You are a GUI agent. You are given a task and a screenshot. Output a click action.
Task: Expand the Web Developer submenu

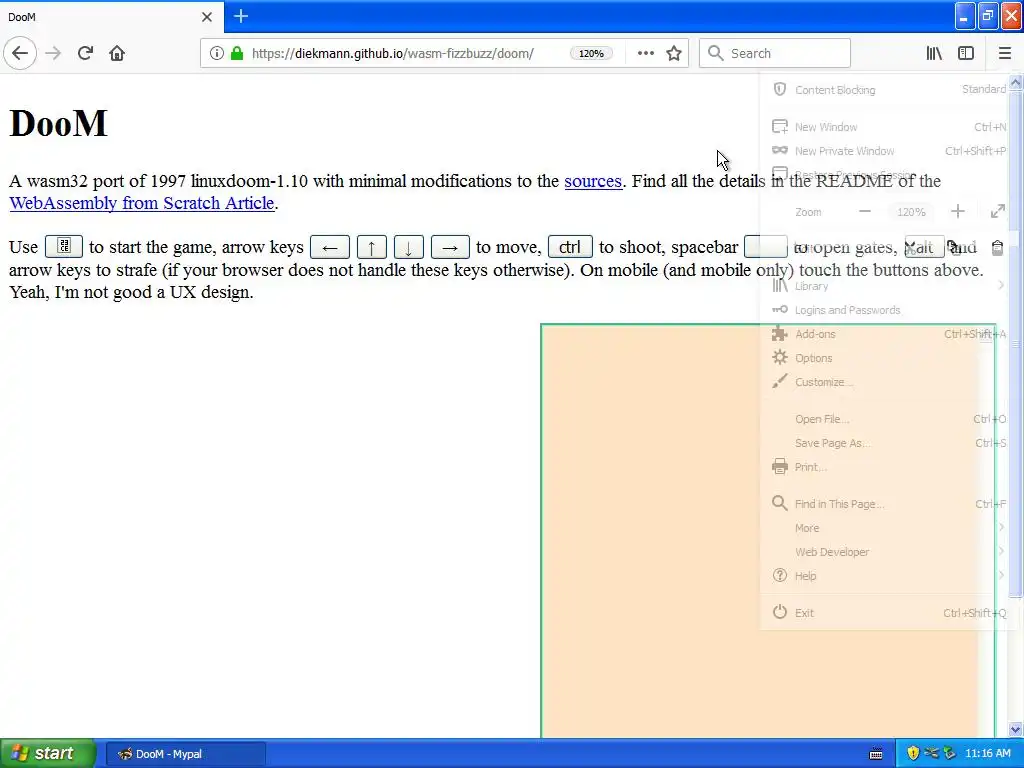click(x=889, y=552)
